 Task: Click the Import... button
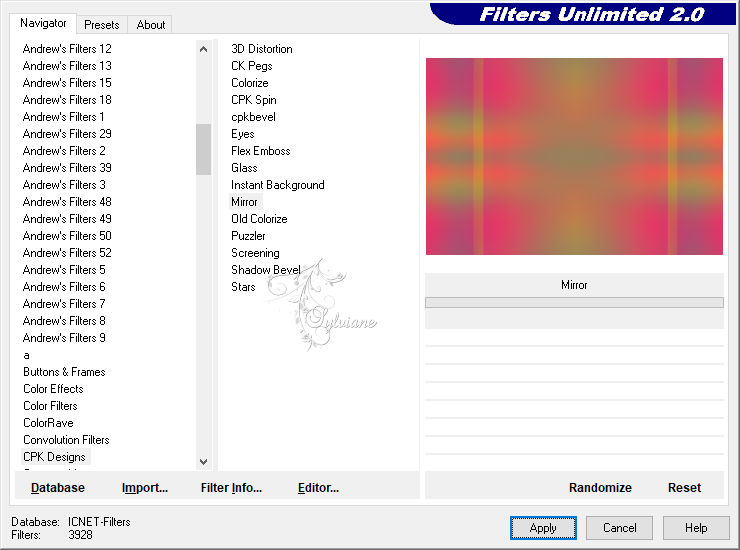[x=145, y=488]
